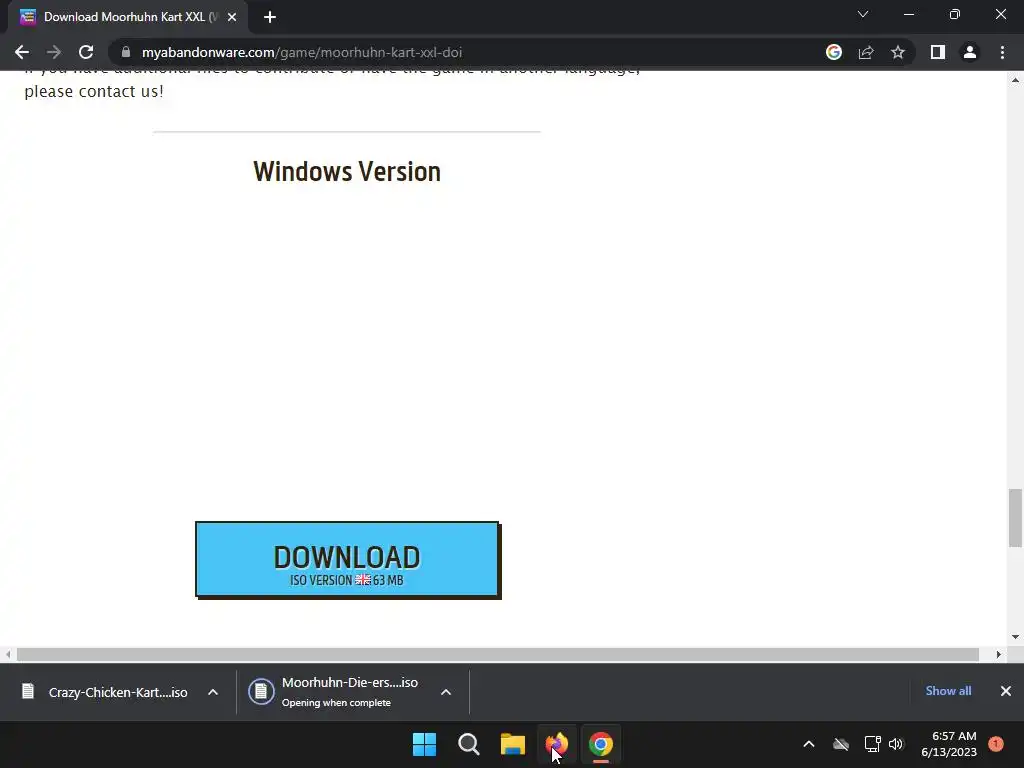
Task: Click the horizontal scrollbar thumb
Action: click(498, 654)
